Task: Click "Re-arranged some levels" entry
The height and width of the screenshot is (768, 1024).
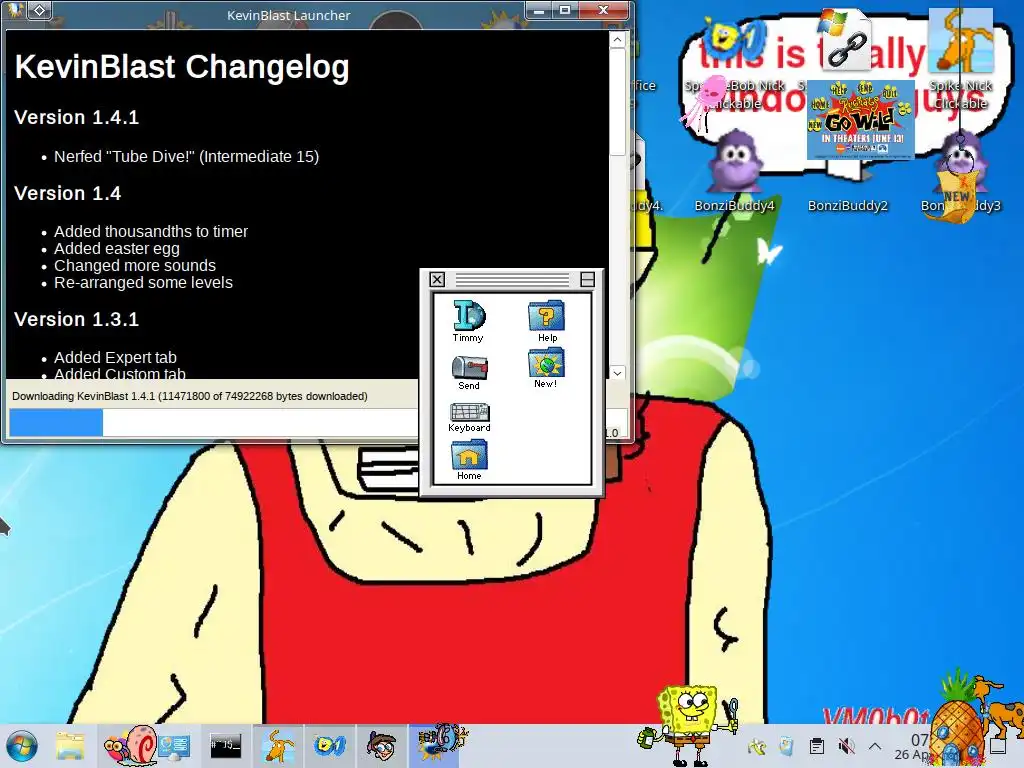Action: [143, 283]
